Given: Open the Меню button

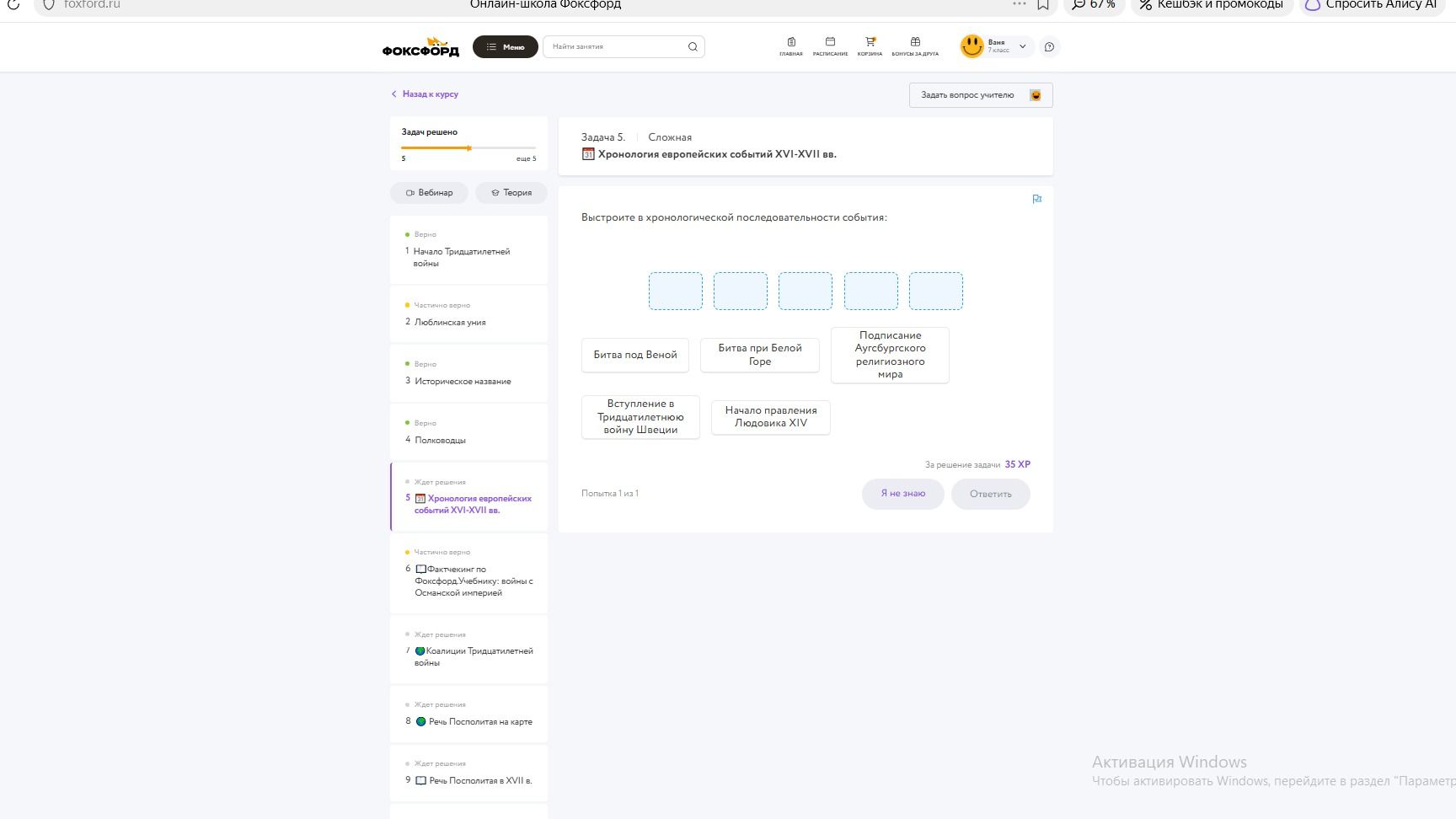Looking at the screenshot, I should (505, 47).
